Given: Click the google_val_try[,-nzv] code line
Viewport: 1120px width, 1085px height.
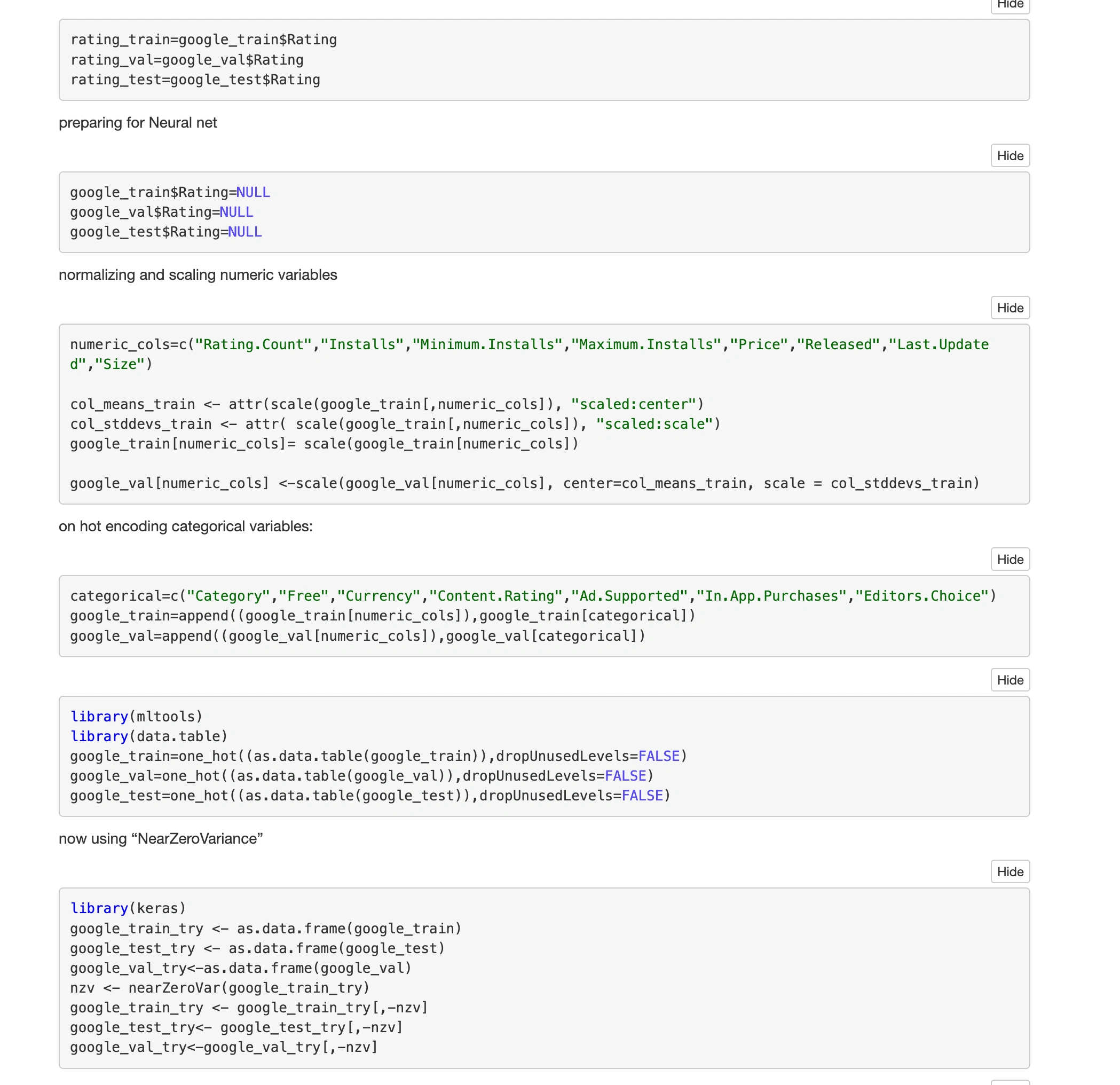Looking at the screenshot, I should pyautogui.click(x=224, y=1047).
